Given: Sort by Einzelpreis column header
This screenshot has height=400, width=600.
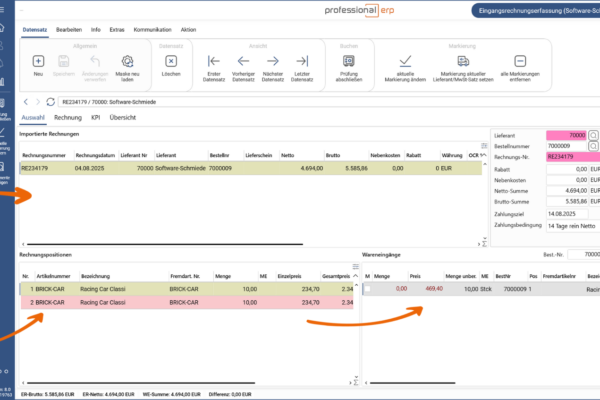Looking at the screenshot, I should [289, 276].
